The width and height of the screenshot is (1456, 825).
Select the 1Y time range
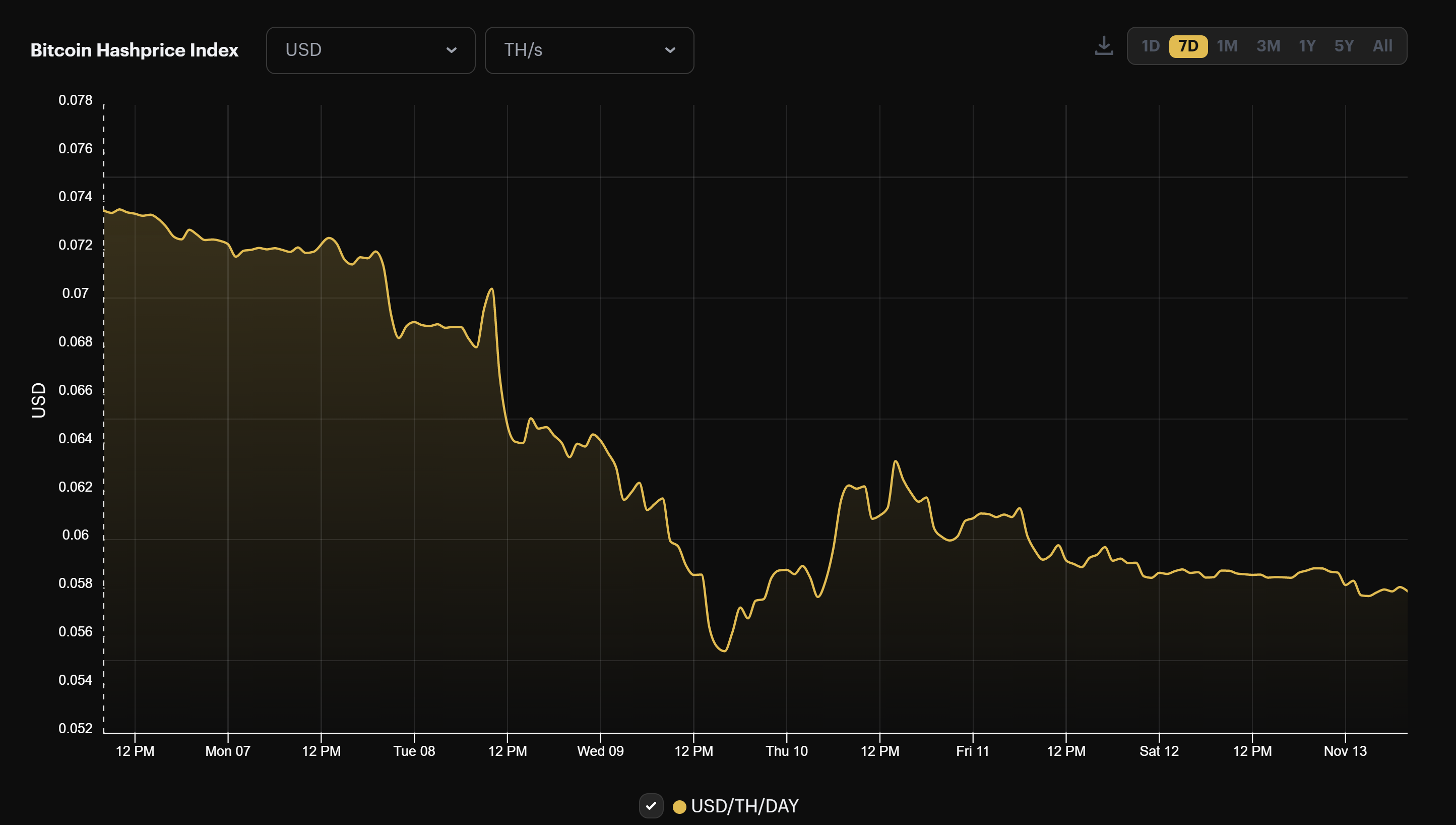point(1307,46)
